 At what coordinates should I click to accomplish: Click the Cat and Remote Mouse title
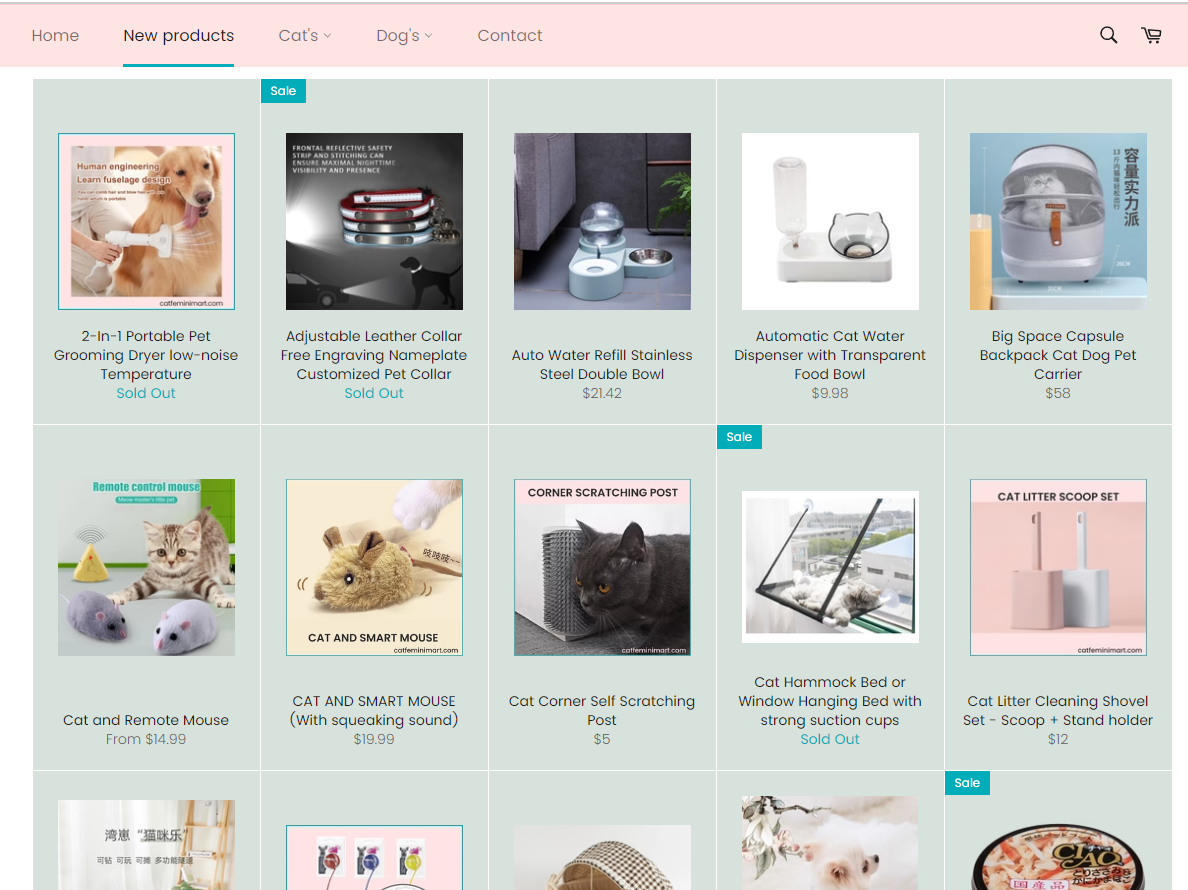tap(146, 720)
